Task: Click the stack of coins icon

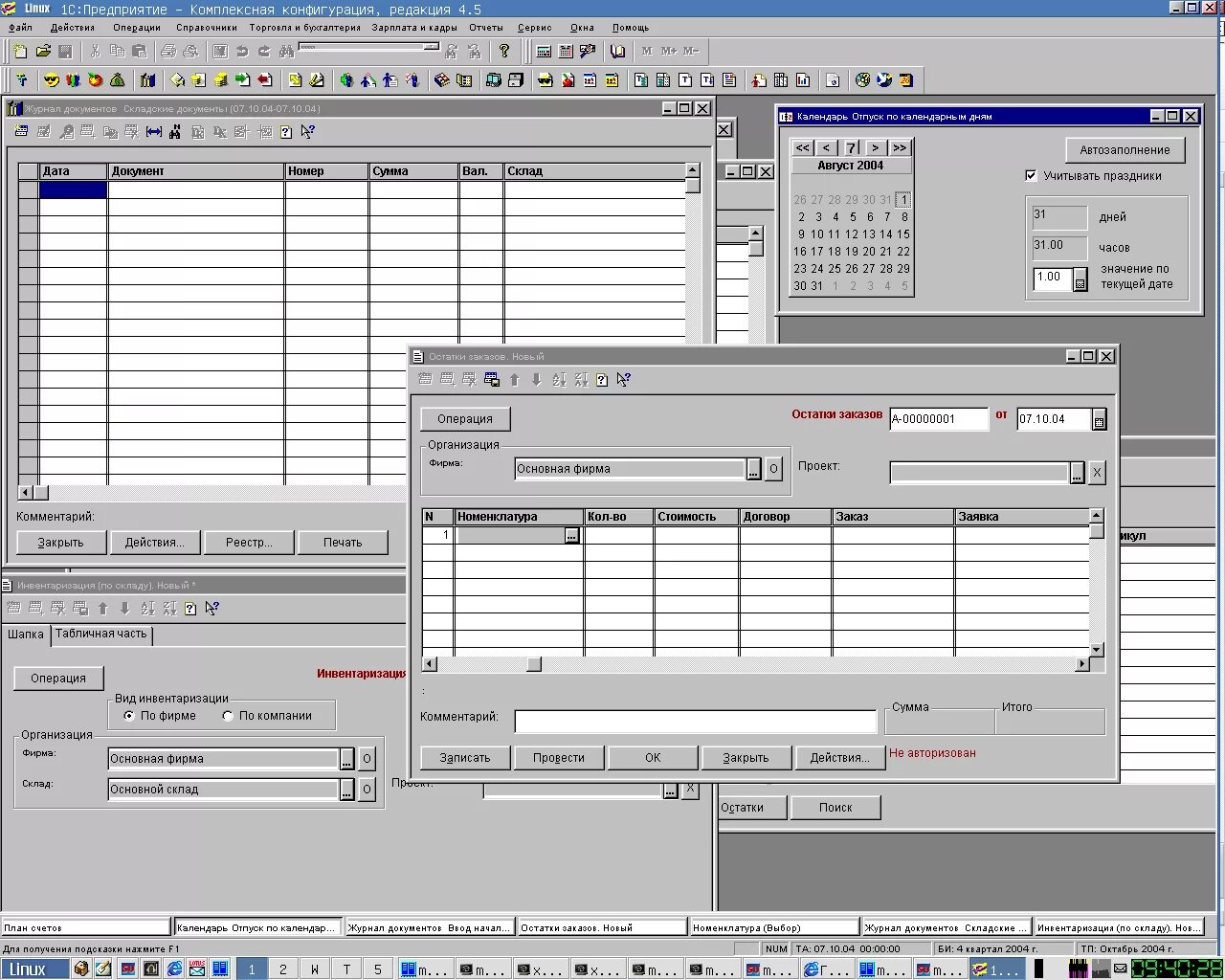Action: (x=221, y=80)
